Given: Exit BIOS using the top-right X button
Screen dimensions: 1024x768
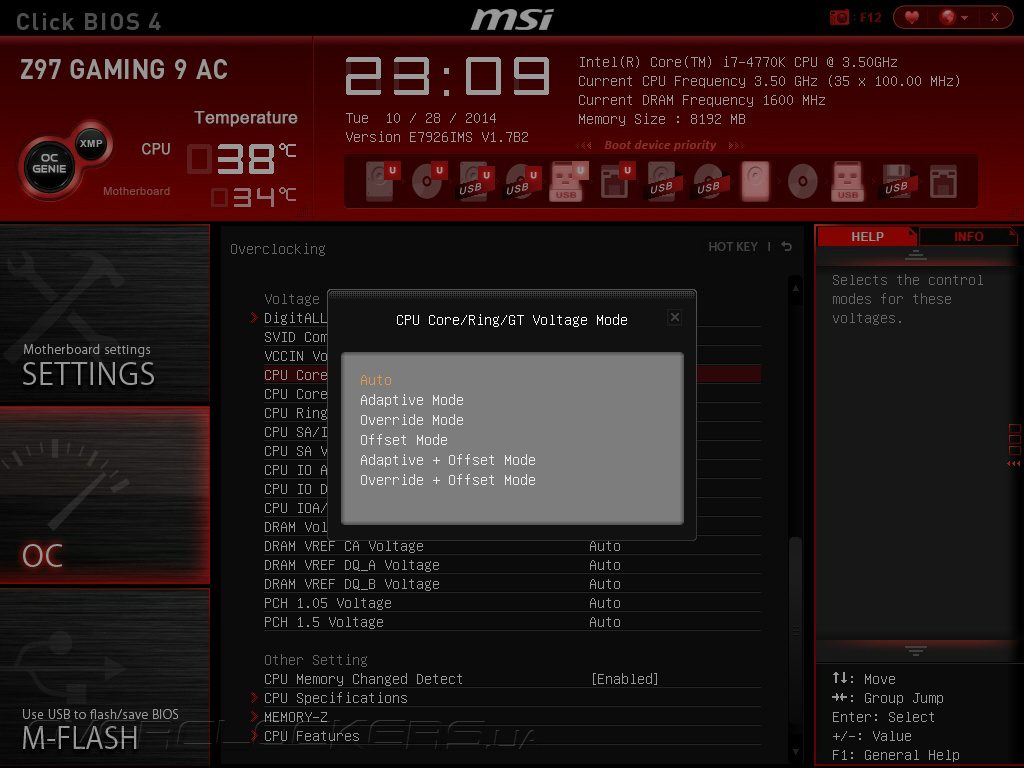Looking at the screenshot, I should pos(994,18).
